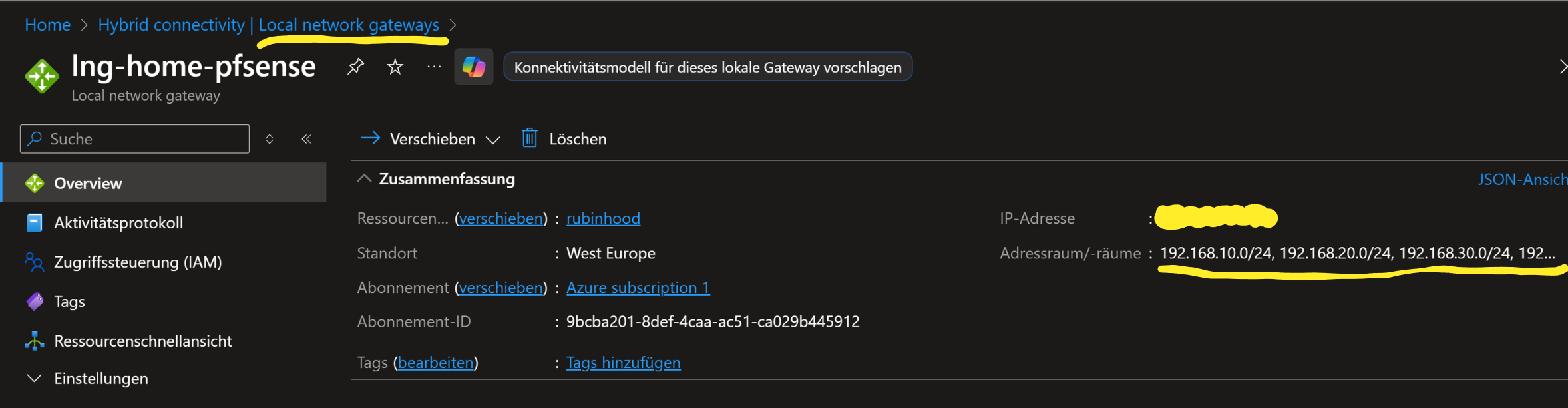Pin the lng-home-pfsense resource
The image size is (1568, 408).
pos(356,67)
